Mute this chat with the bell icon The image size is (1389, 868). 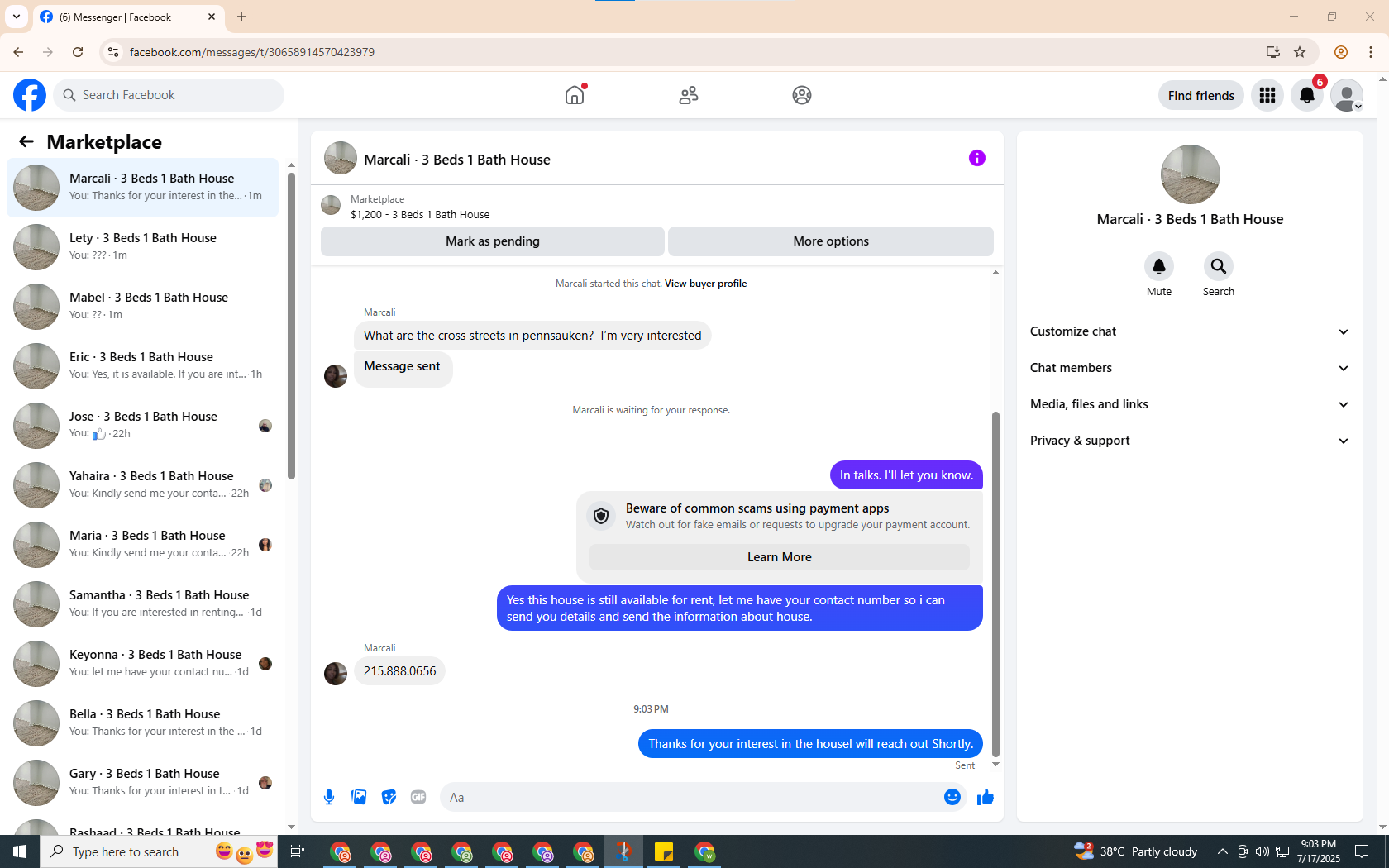point(1159,266)
